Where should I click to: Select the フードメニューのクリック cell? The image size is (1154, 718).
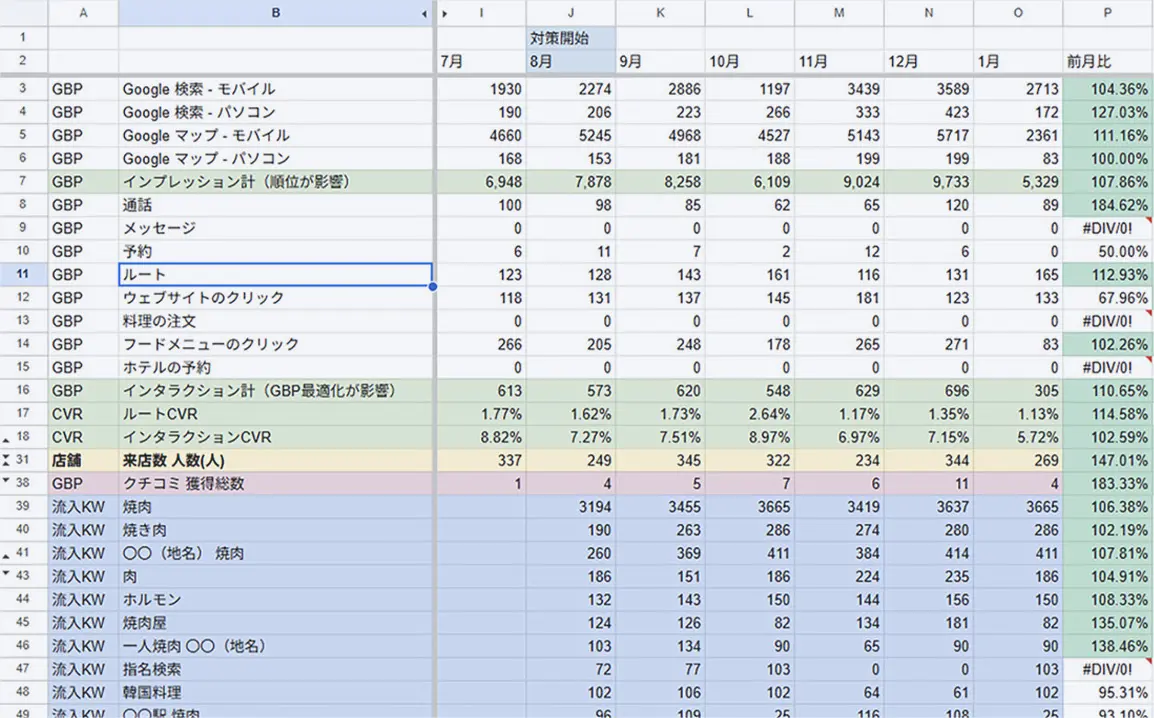[x=275, y=344]
